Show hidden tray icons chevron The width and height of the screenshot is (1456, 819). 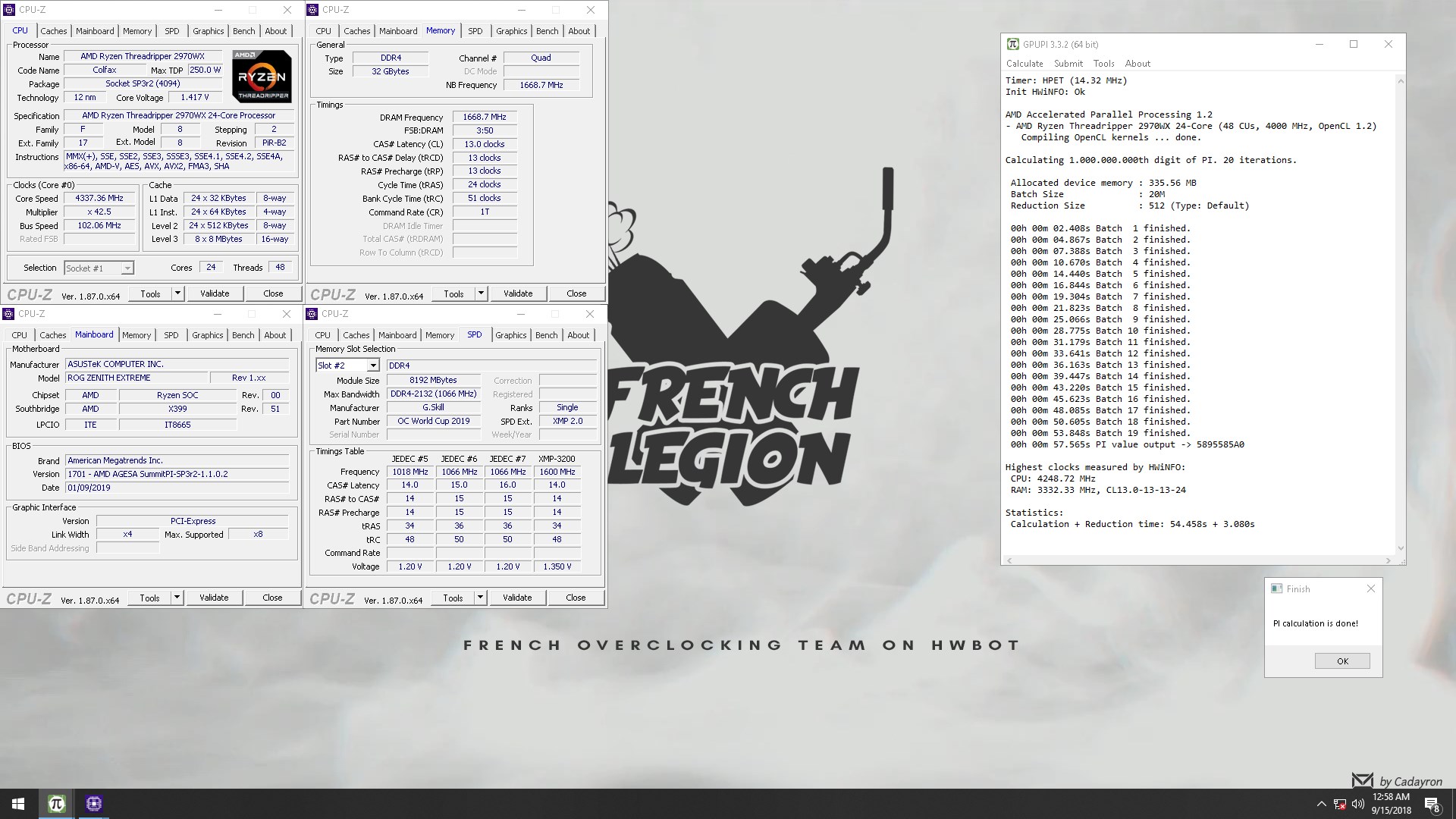click(1322, 804)
